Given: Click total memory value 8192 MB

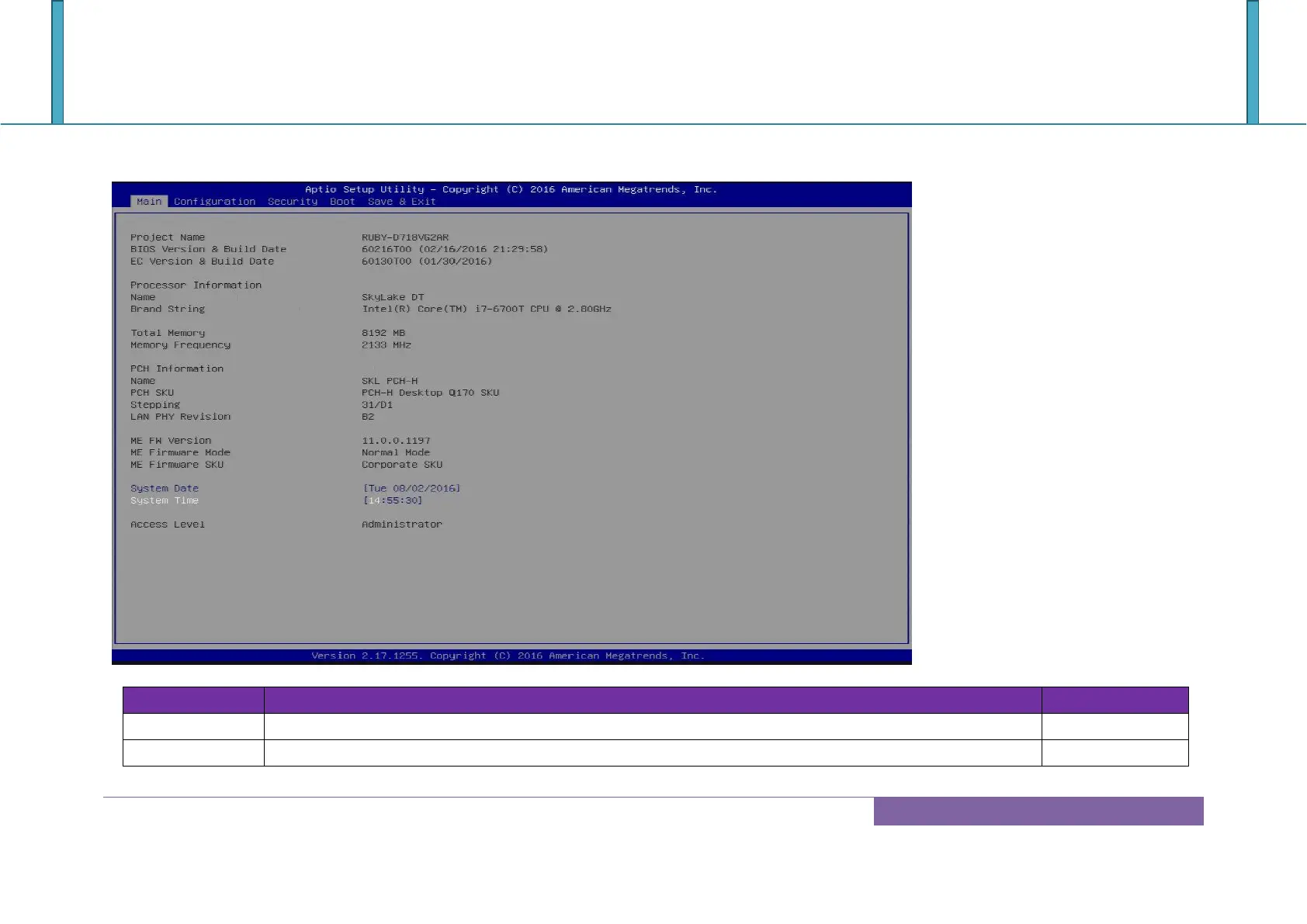Looking at the screenshot, I should (x=383, y=333).
